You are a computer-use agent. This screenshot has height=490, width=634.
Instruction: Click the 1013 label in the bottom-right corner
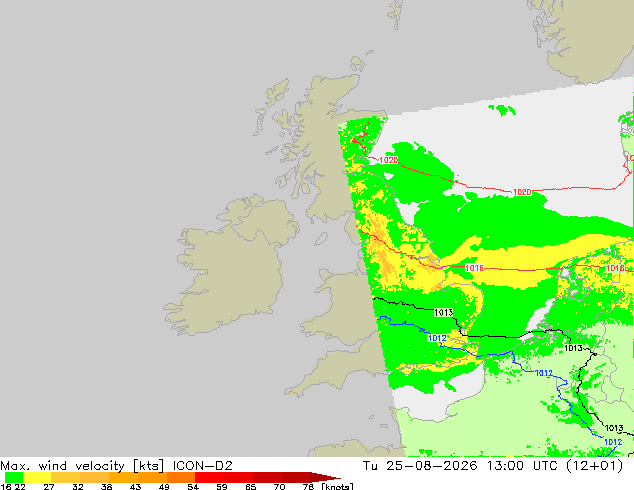tap(614, 428)
